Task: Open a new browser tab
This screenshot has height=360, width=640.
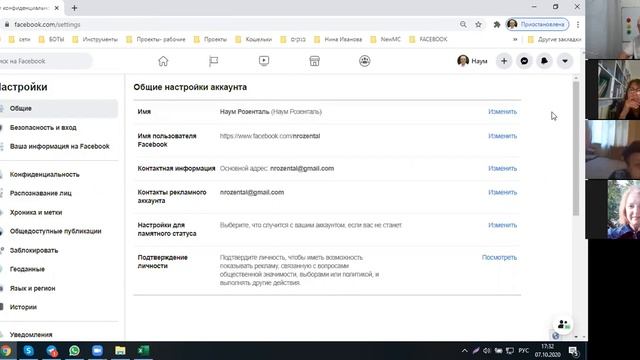Action: pos(74,8)
